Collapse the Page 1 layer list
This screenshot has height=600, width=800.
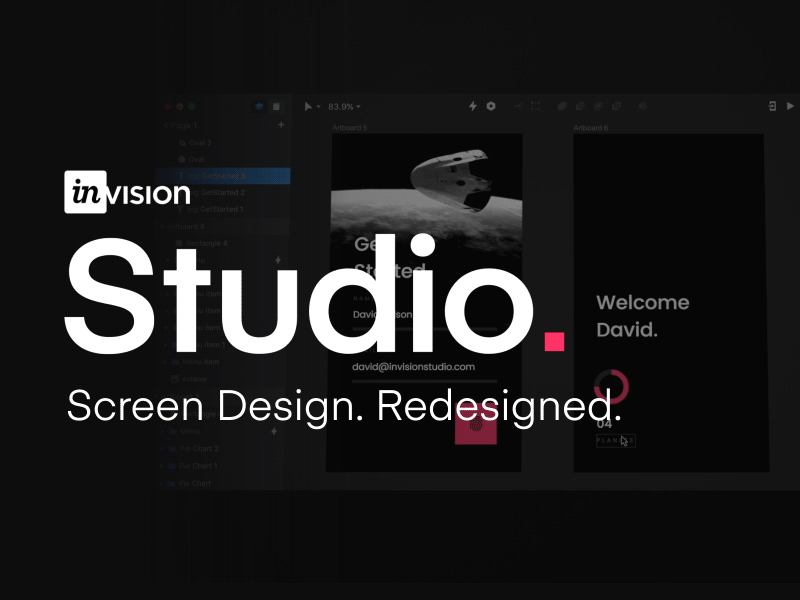pyautogui.click(x=166, y=125)
